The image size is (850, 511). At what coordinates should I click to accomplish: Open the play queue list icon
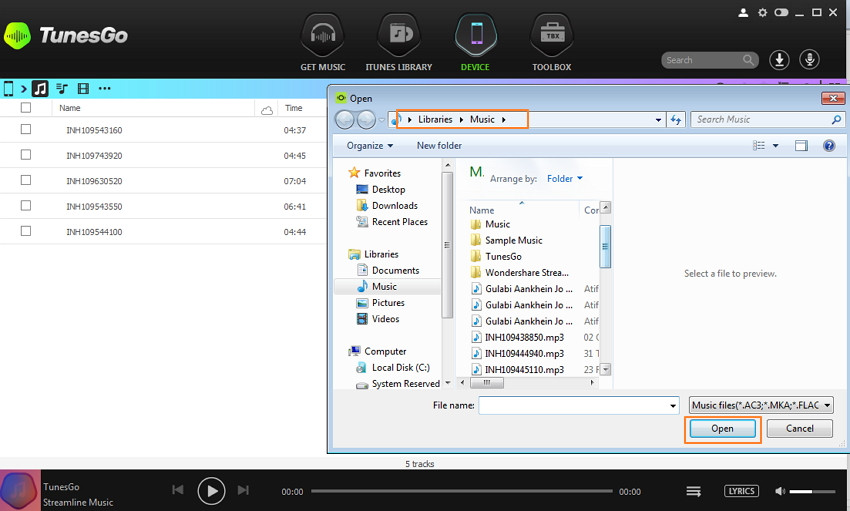point(693,491)
